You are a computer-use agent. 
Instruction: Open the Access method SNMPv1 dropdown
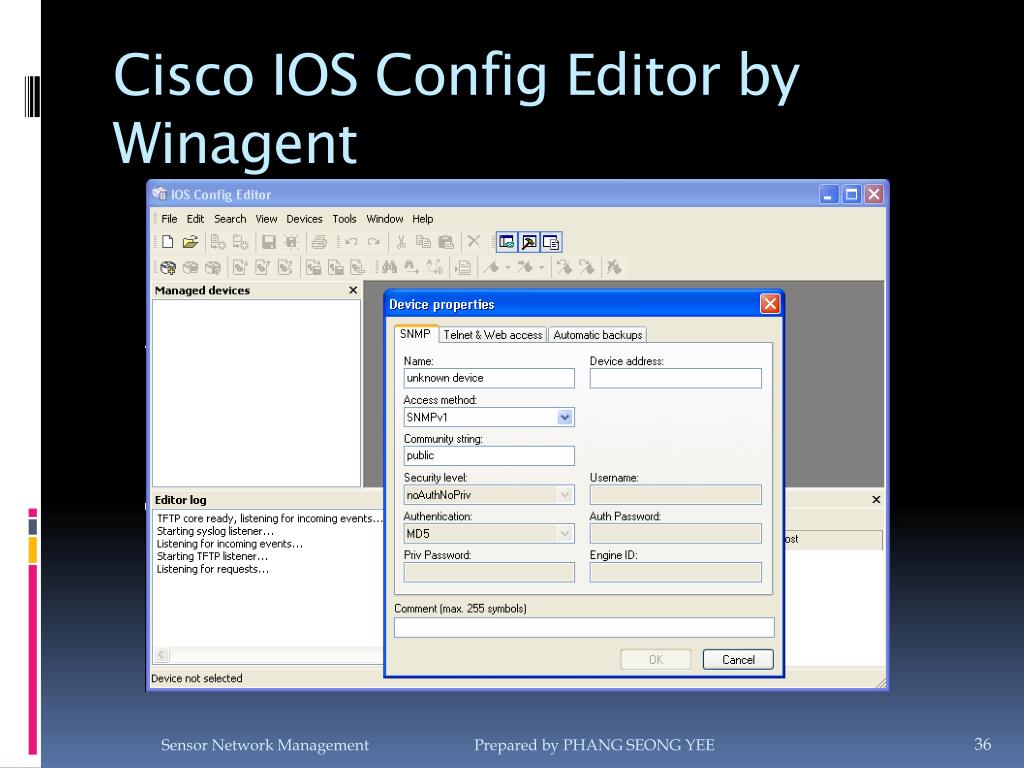coord(565,417)
